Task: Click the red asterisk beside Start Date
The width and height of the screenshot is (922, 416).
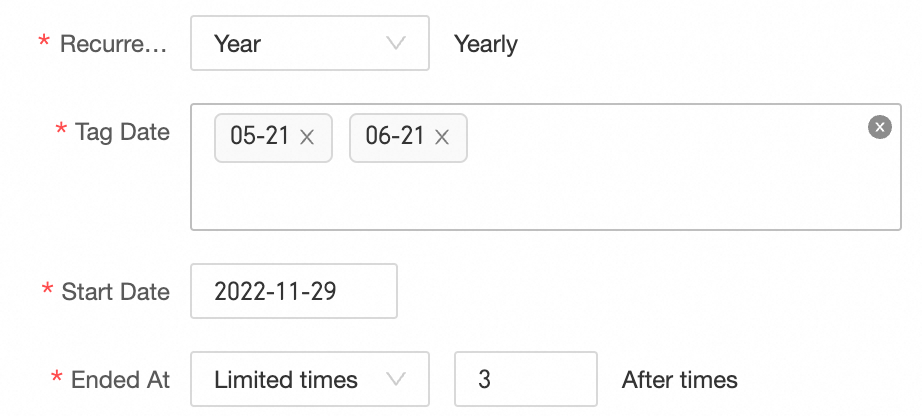Action: [x=47, y=290]
